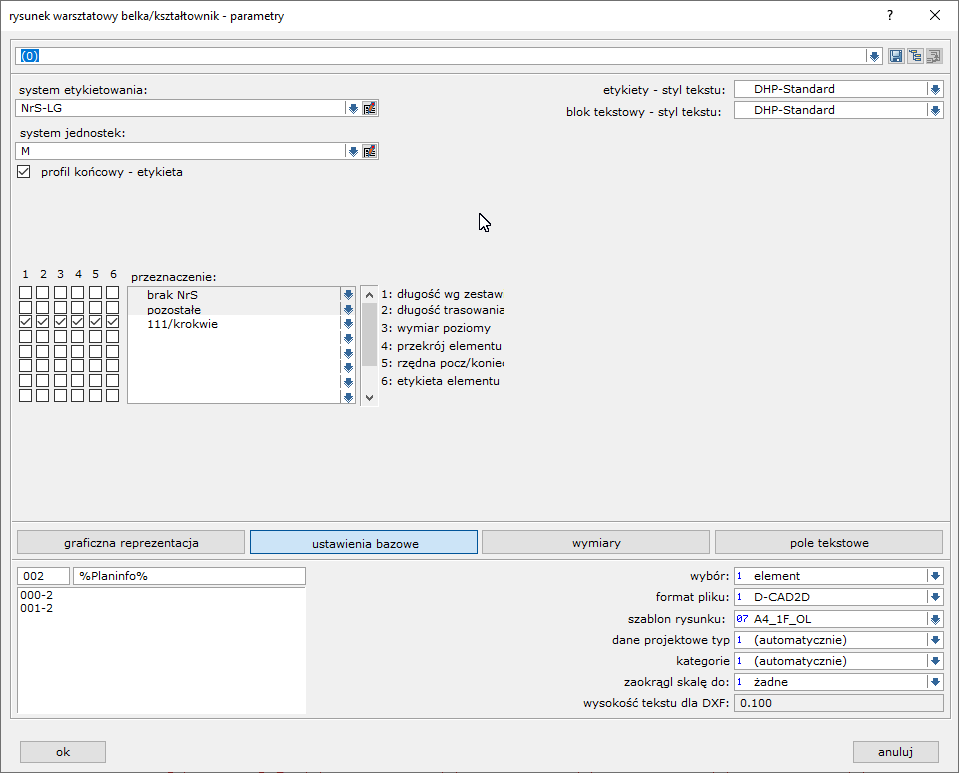Expand the top (0) preset dropdown arrow
The image size is (959, 773).
coord(874,56)
